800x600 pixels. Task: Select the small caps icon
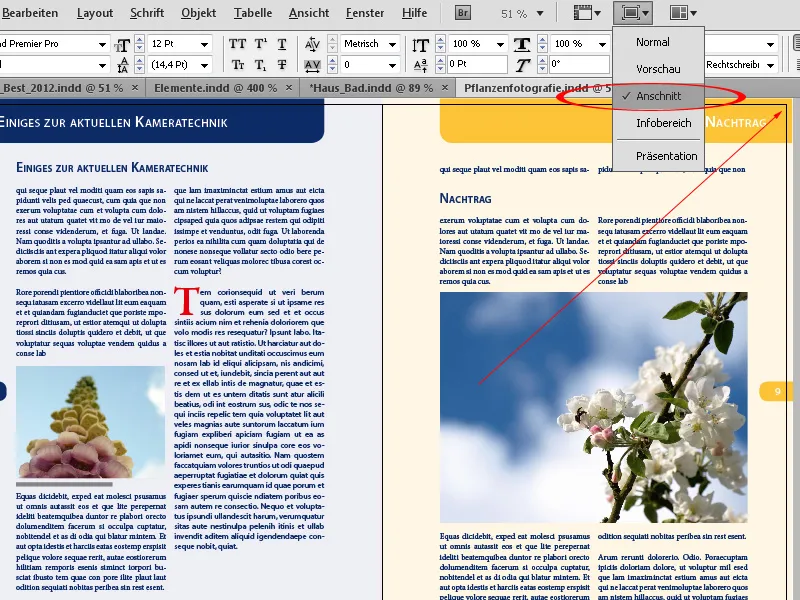pyautogui.click(x=238, y=65)
